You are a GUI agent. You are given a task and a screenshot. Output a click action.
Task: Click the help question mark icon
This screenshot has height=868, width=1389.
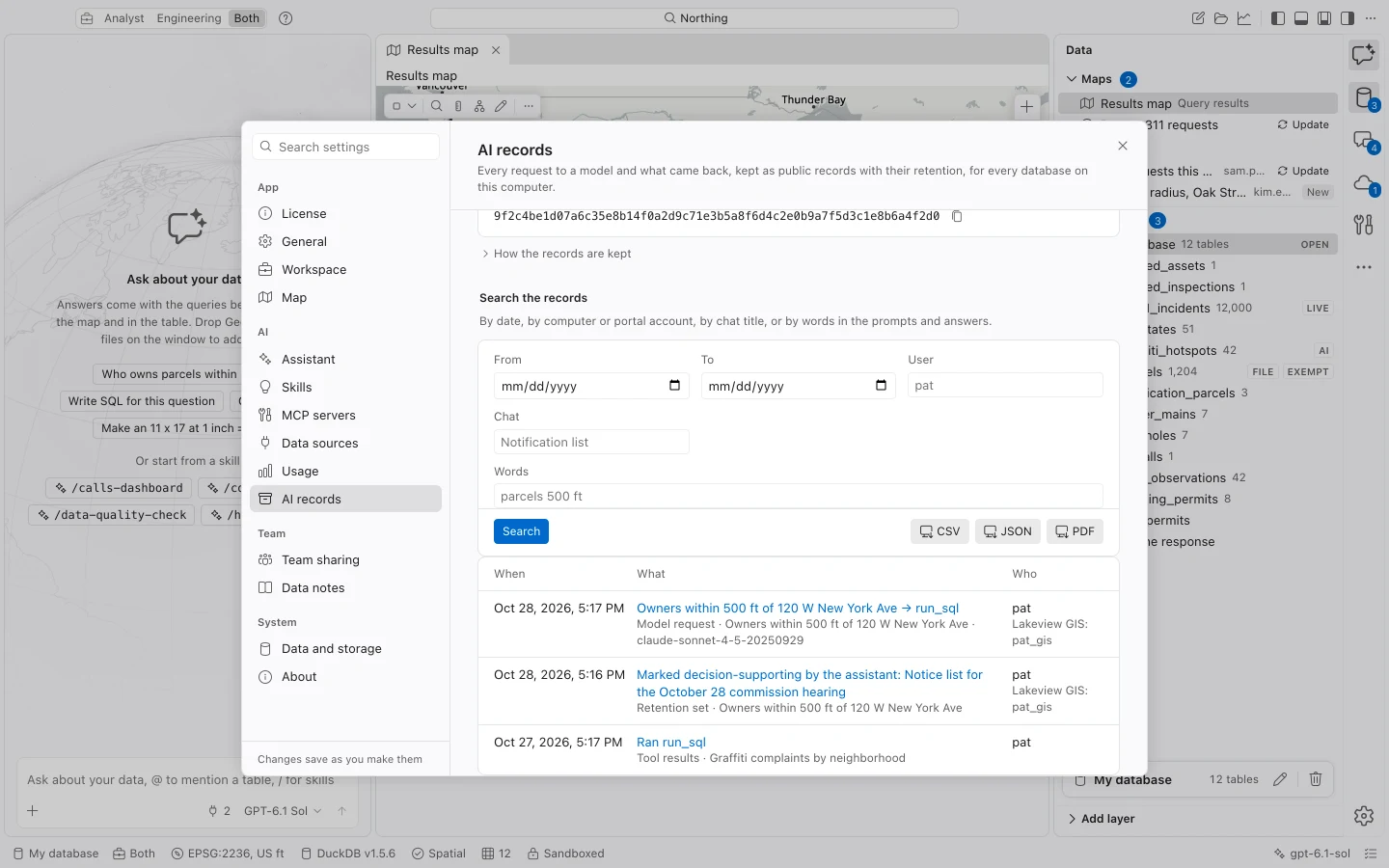pos(286,18)
